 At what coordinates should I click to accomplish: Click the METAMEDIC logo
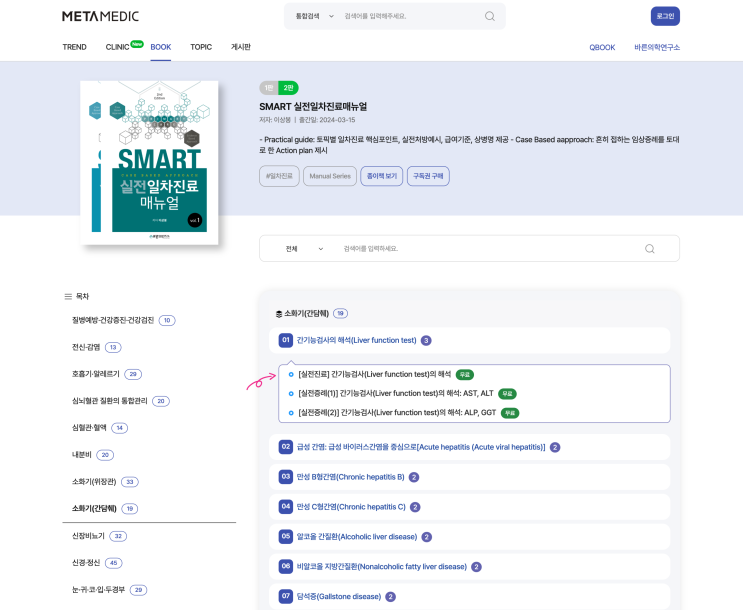[100, 16]
